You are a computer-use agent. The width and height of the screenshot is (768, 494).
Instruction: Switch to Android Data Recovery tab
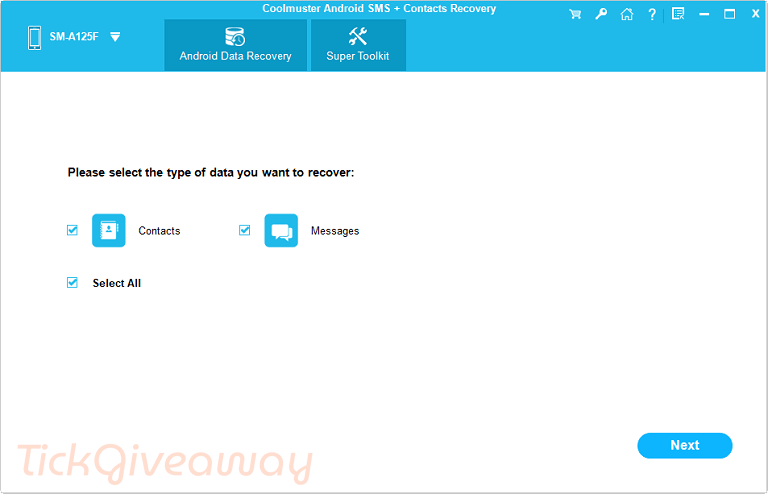click(x=236, y=45)
